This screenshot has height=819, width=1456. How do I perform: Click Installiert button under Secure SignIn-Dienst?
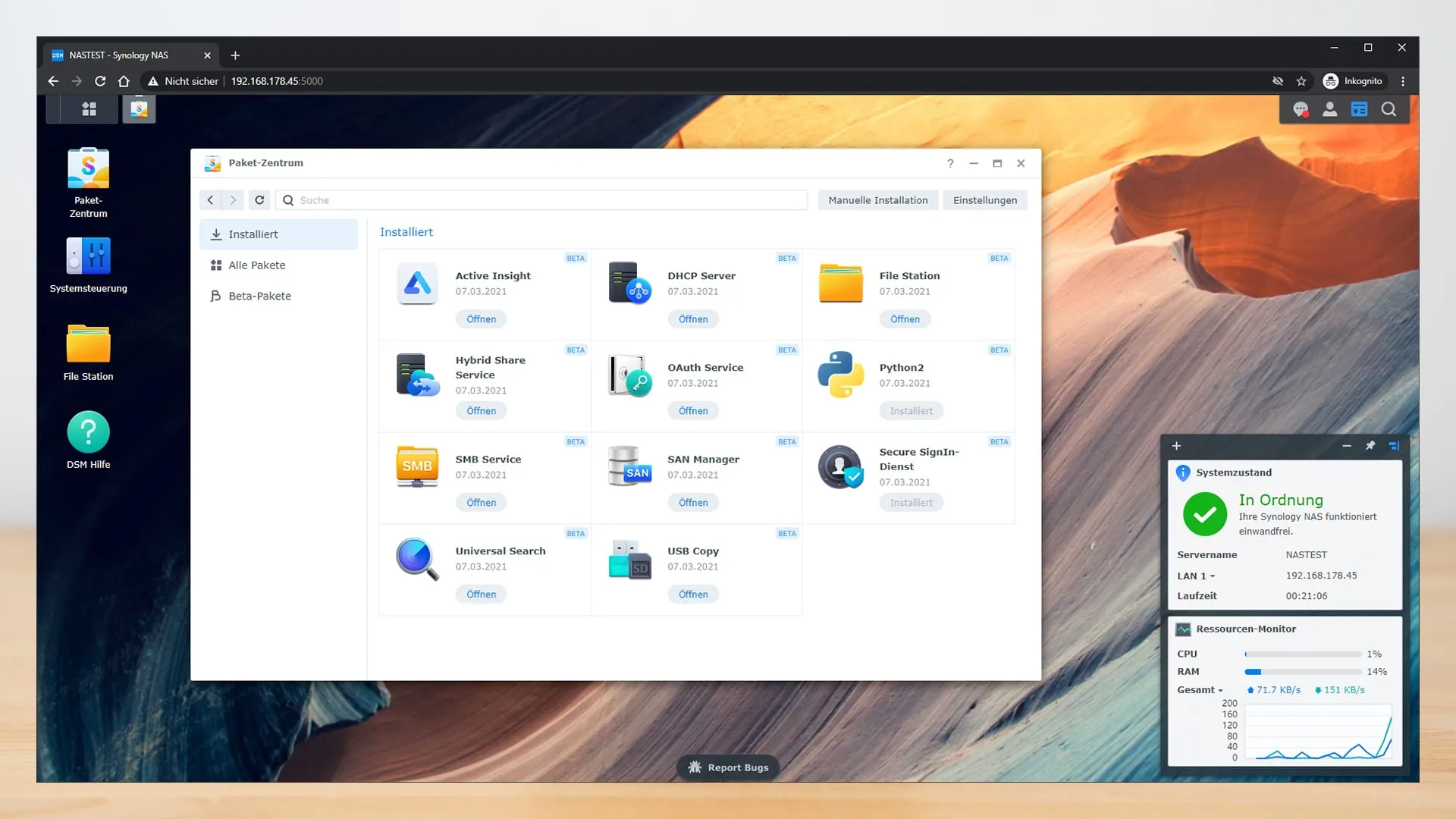tap(912, 503)
